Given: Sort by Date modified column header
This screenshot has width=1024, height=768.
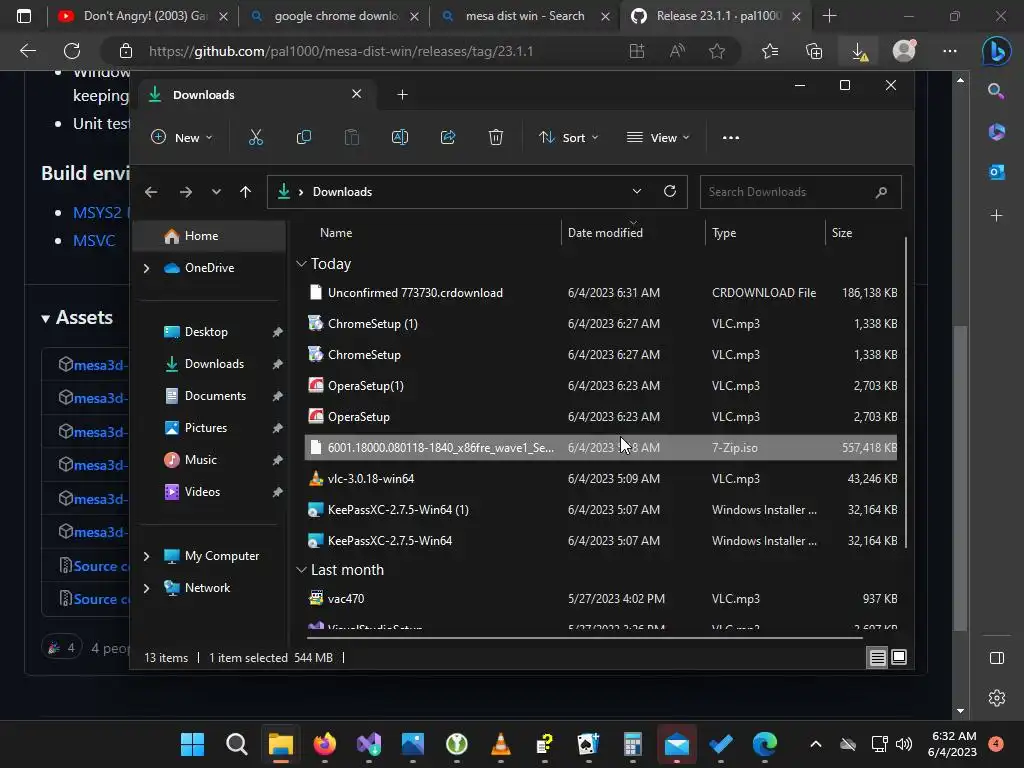Looking at the screenshot, I should pos(605,233).
